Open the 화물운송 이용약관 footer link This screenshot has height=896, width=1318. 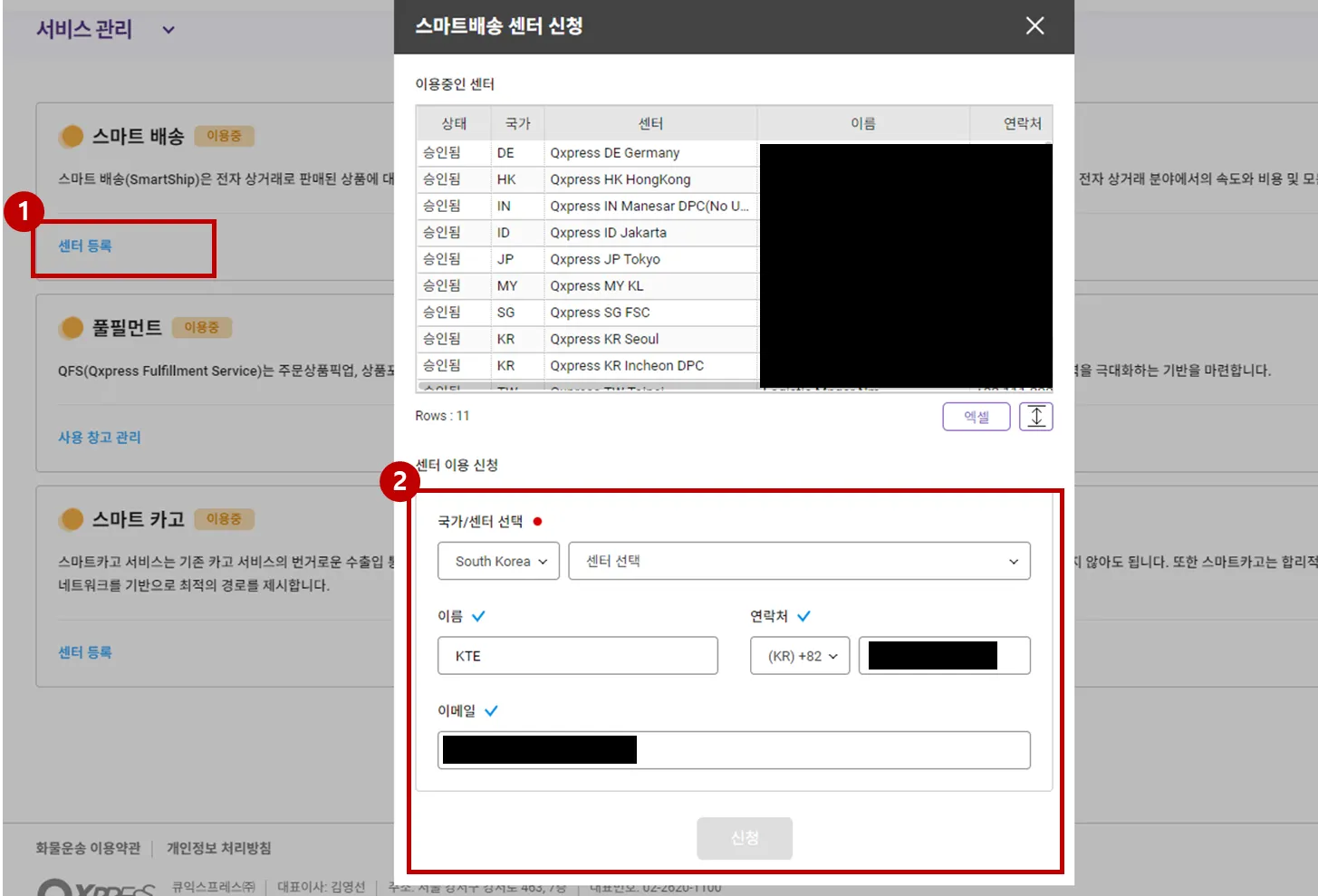point(88,848)
